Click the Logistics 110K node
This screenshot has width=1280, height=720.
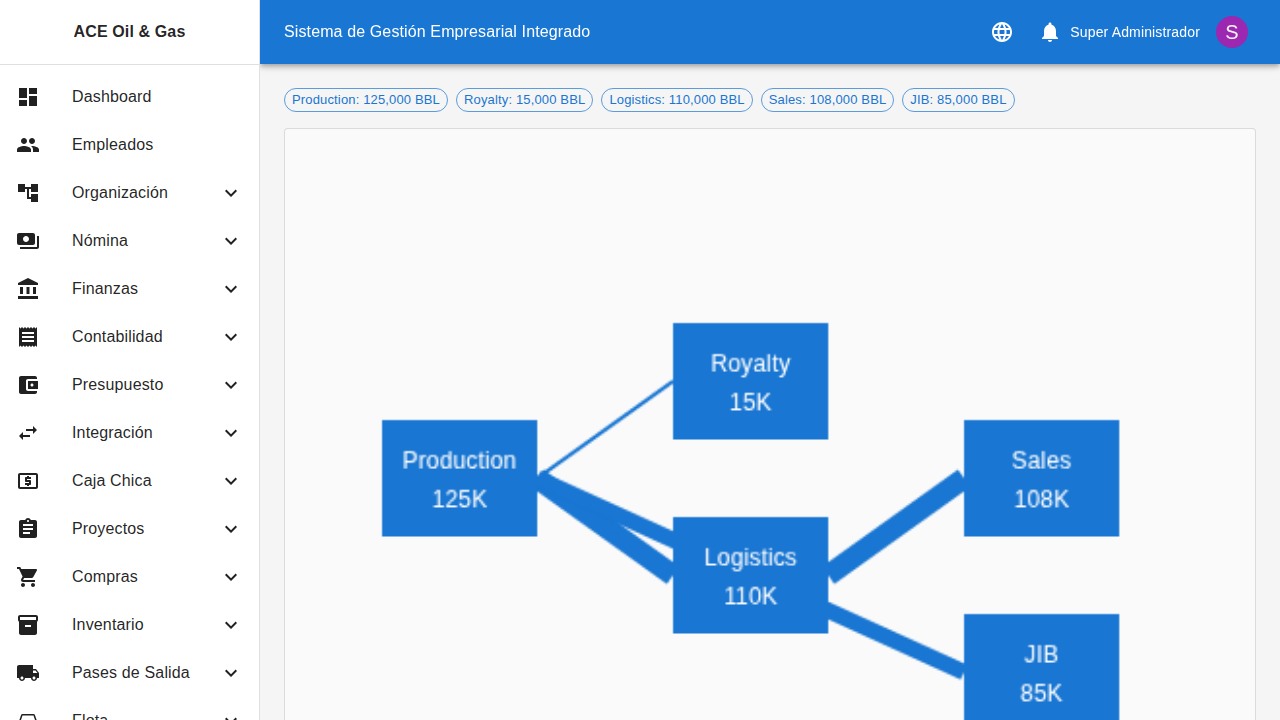point(750,574)
